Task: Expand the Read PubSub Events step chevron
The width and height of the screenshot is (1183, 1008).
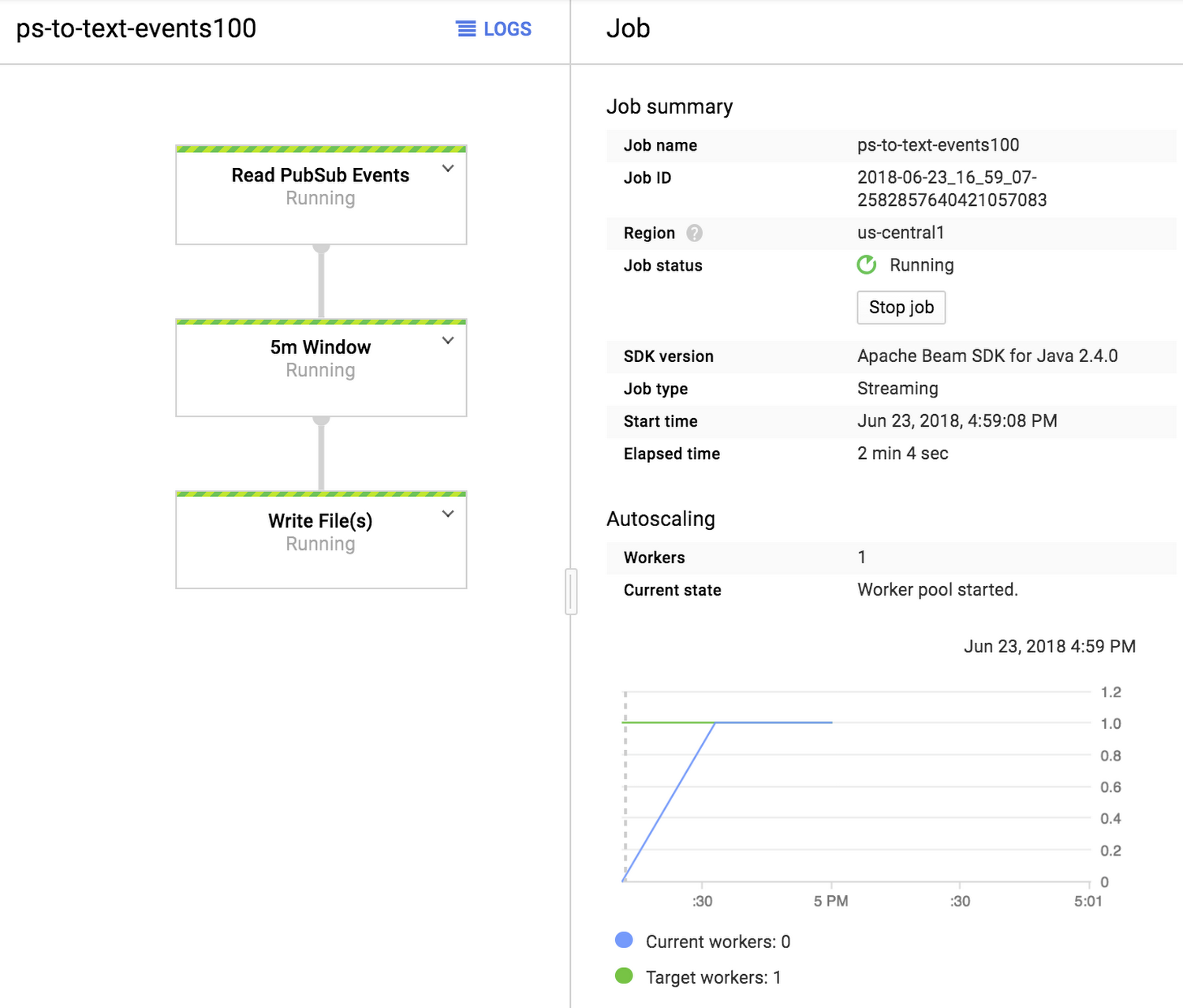Action: 448,169
